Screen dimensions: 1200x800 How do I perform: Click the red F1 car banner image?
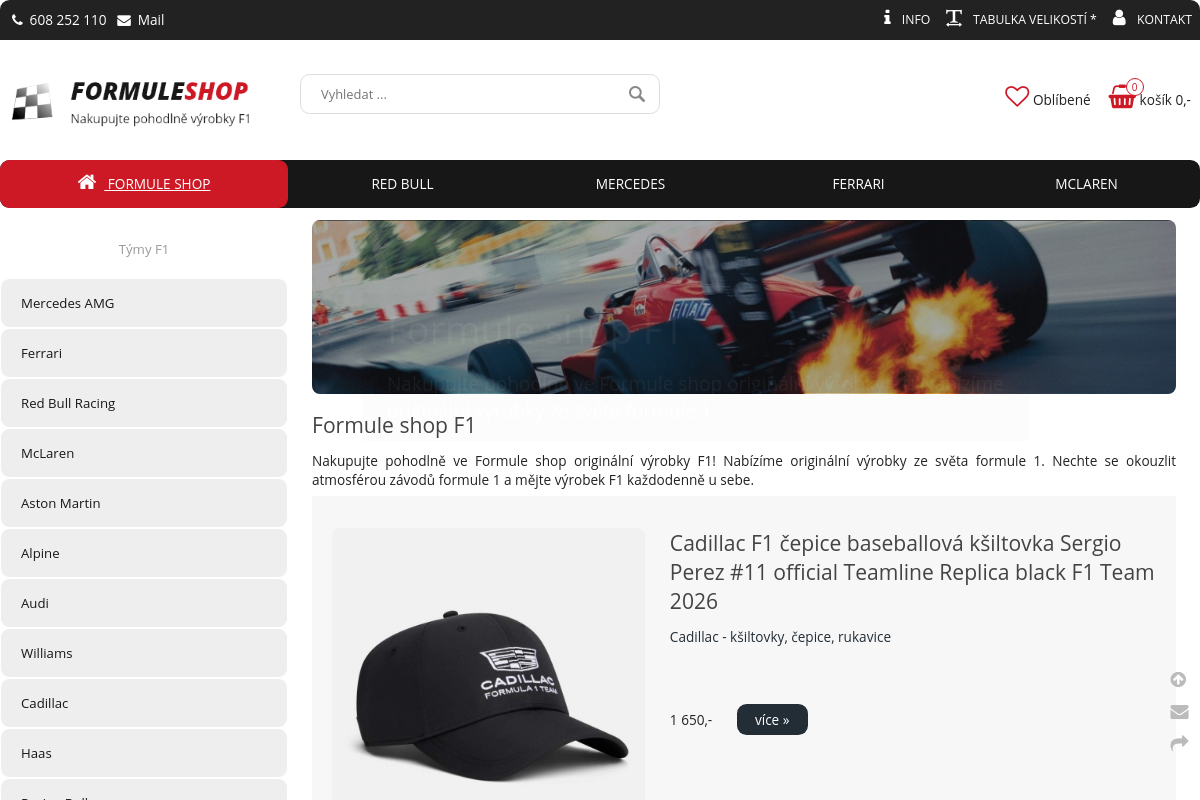(744, 307)
